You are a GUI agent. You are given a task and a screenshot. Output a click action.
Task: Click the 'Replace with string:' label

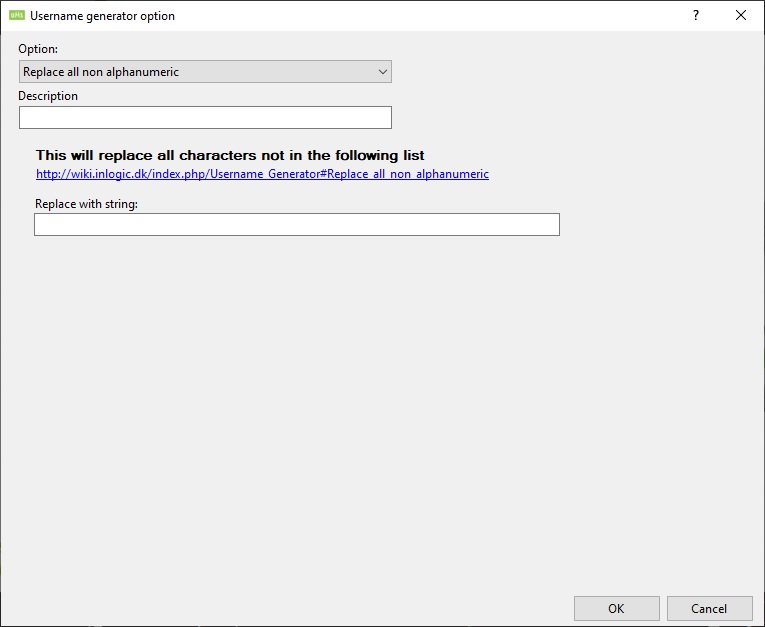tap(86, 203)
